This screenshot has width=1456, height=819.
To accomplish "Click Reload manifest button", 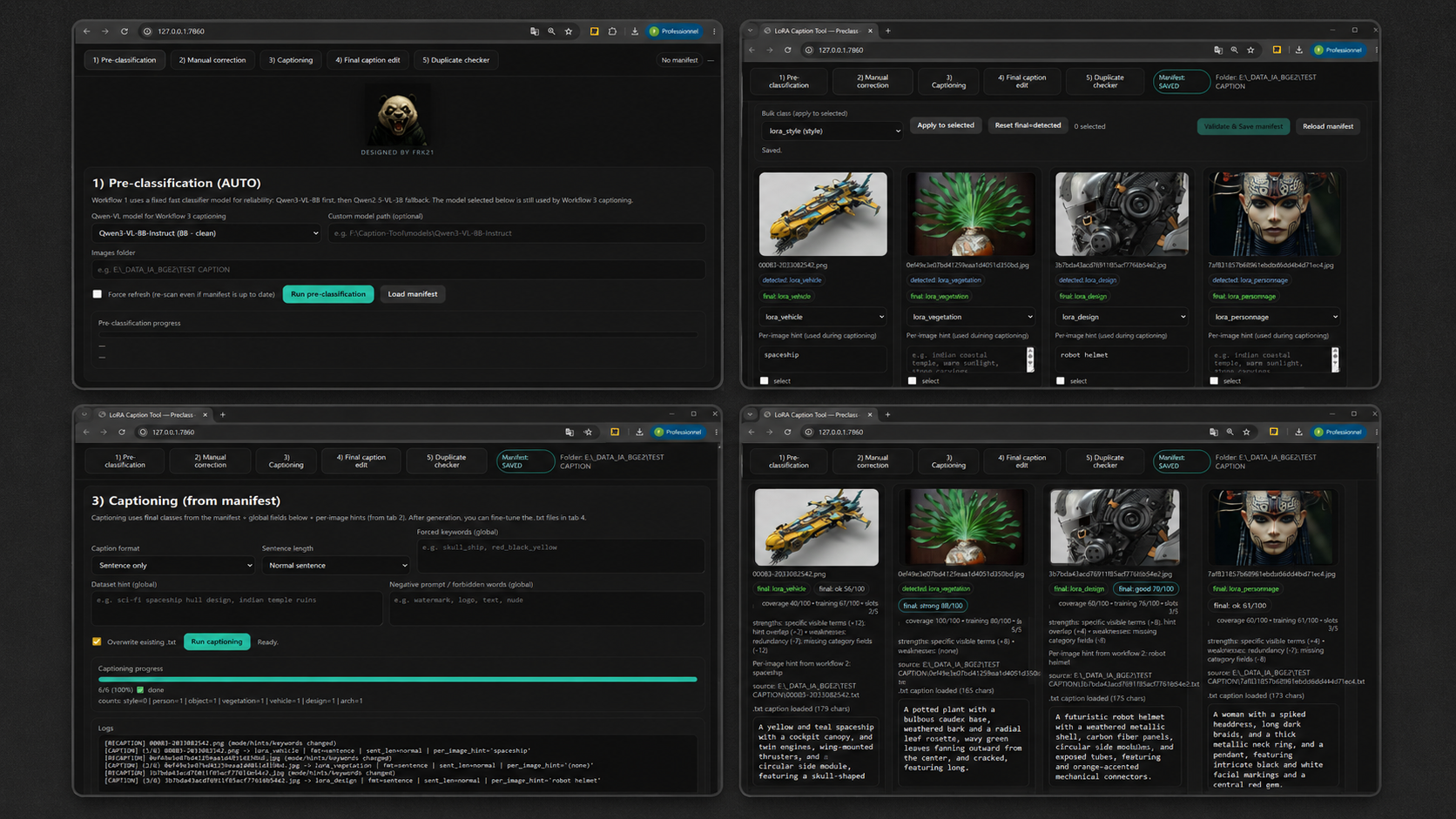I will coord(1328,126).
